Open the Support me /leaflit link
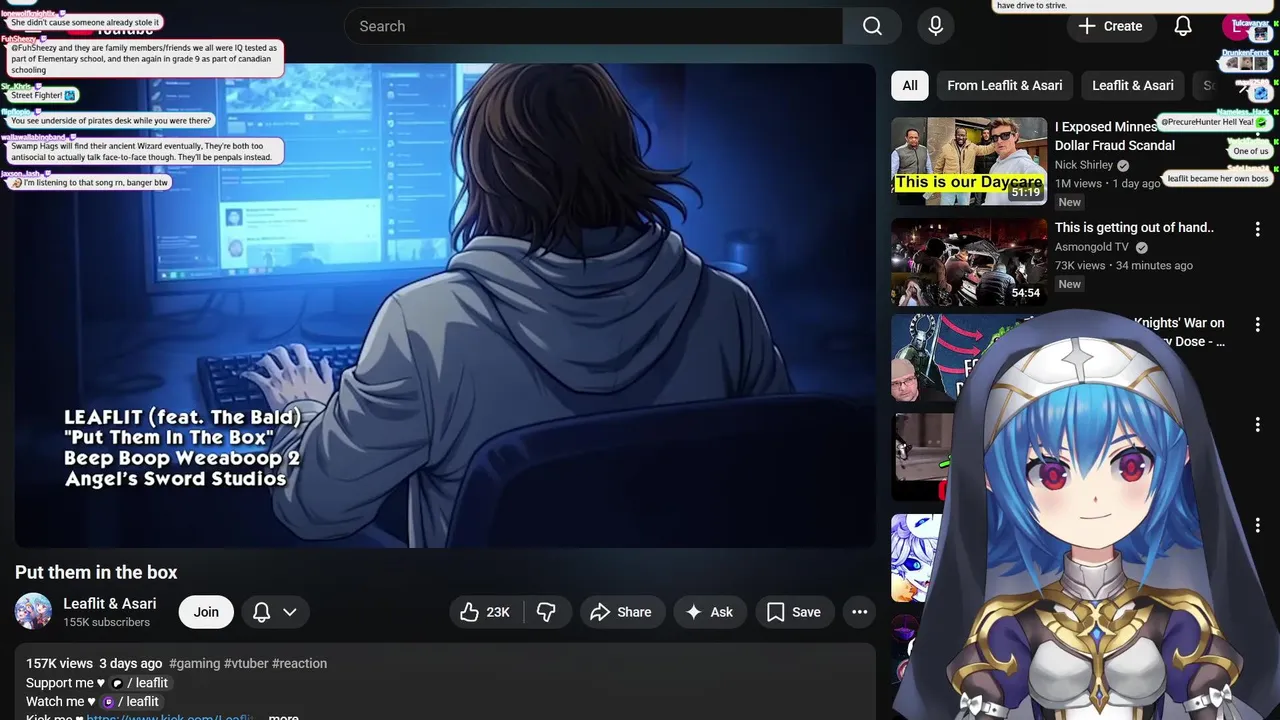The height and width of the screenshot is (720, 1280). click(139, 683)
